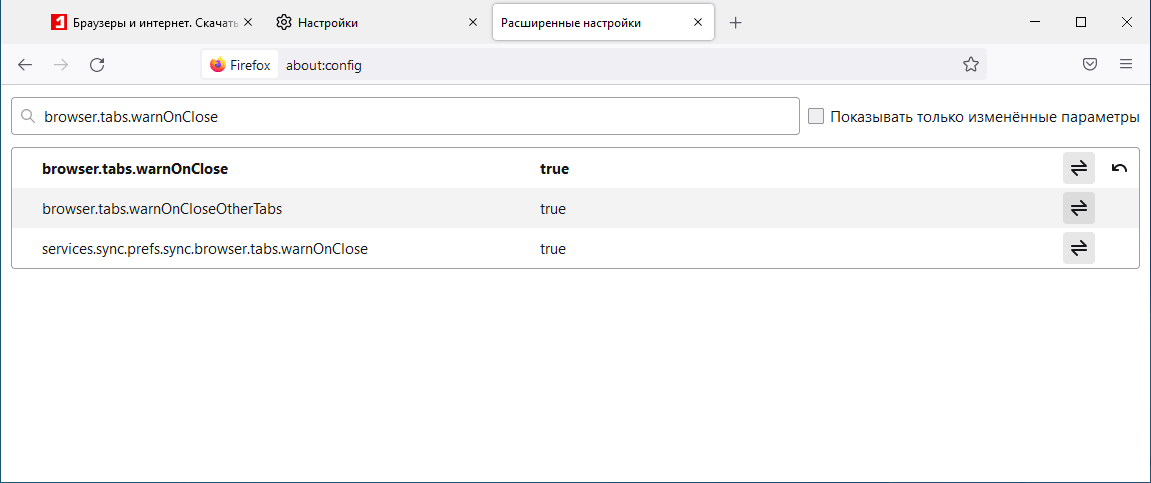Open a new tab with plus button

point(736,23)
